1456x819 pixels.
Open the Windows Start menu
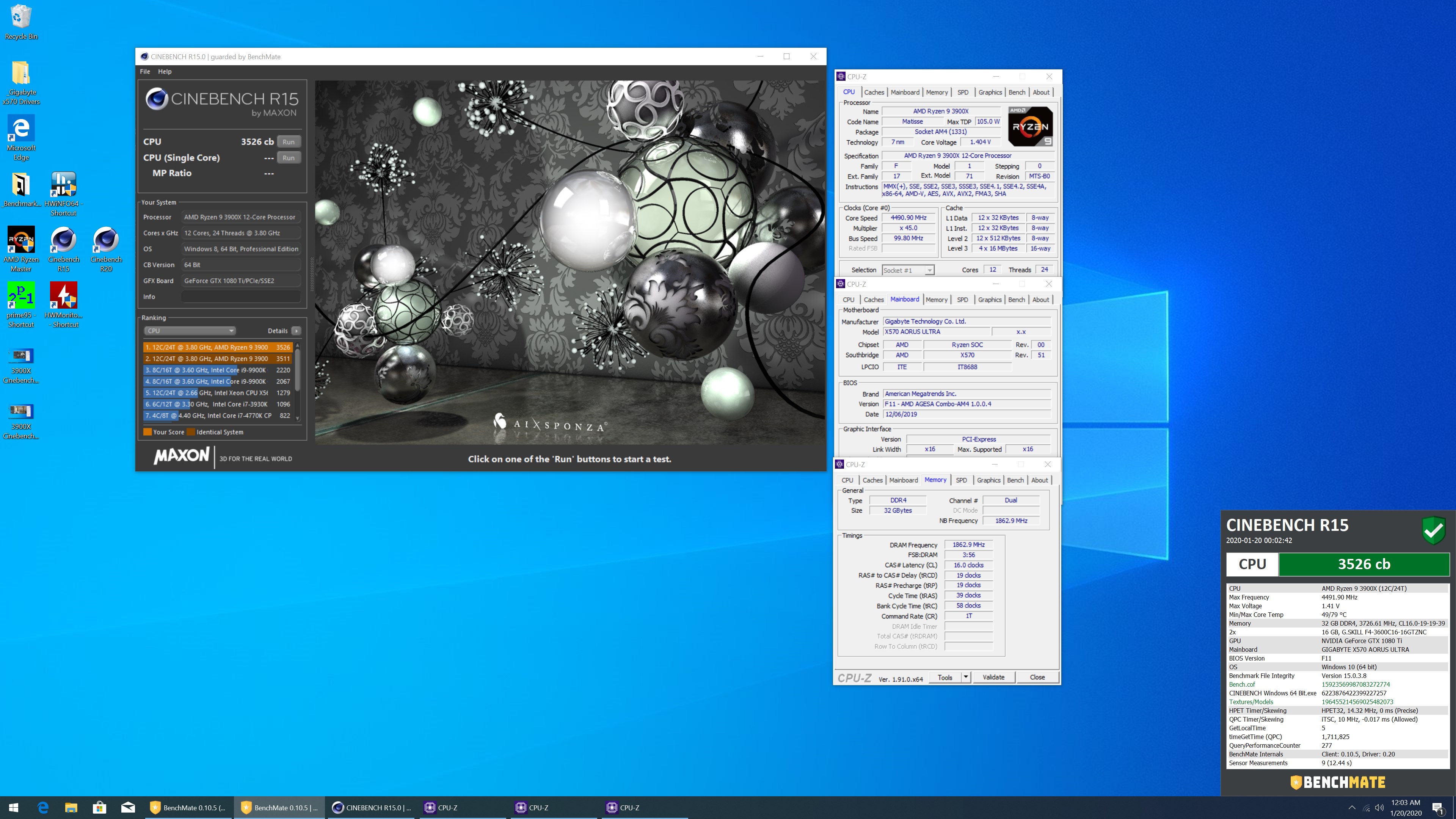point(14,808)
